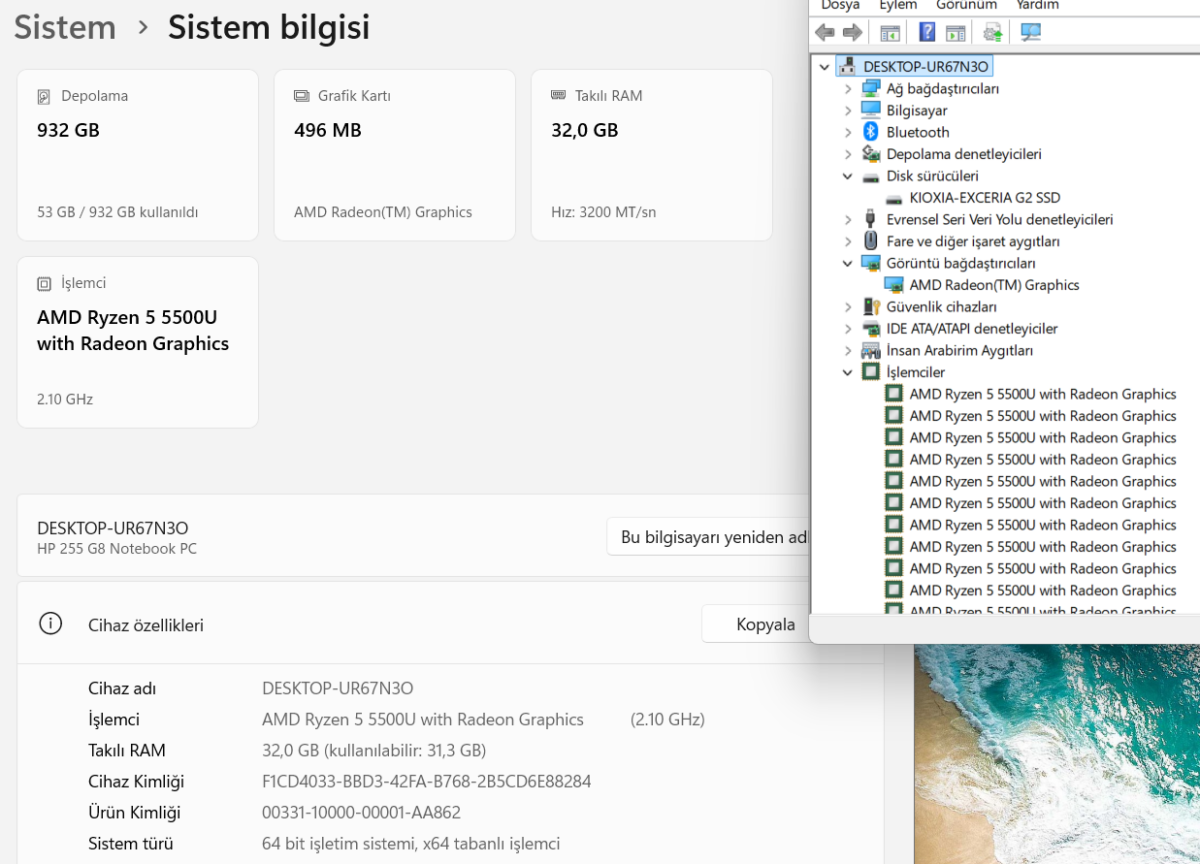Select AMD Radeon(TM) Graphics display adapter item
1200x864 pixels.
[994, 285]
